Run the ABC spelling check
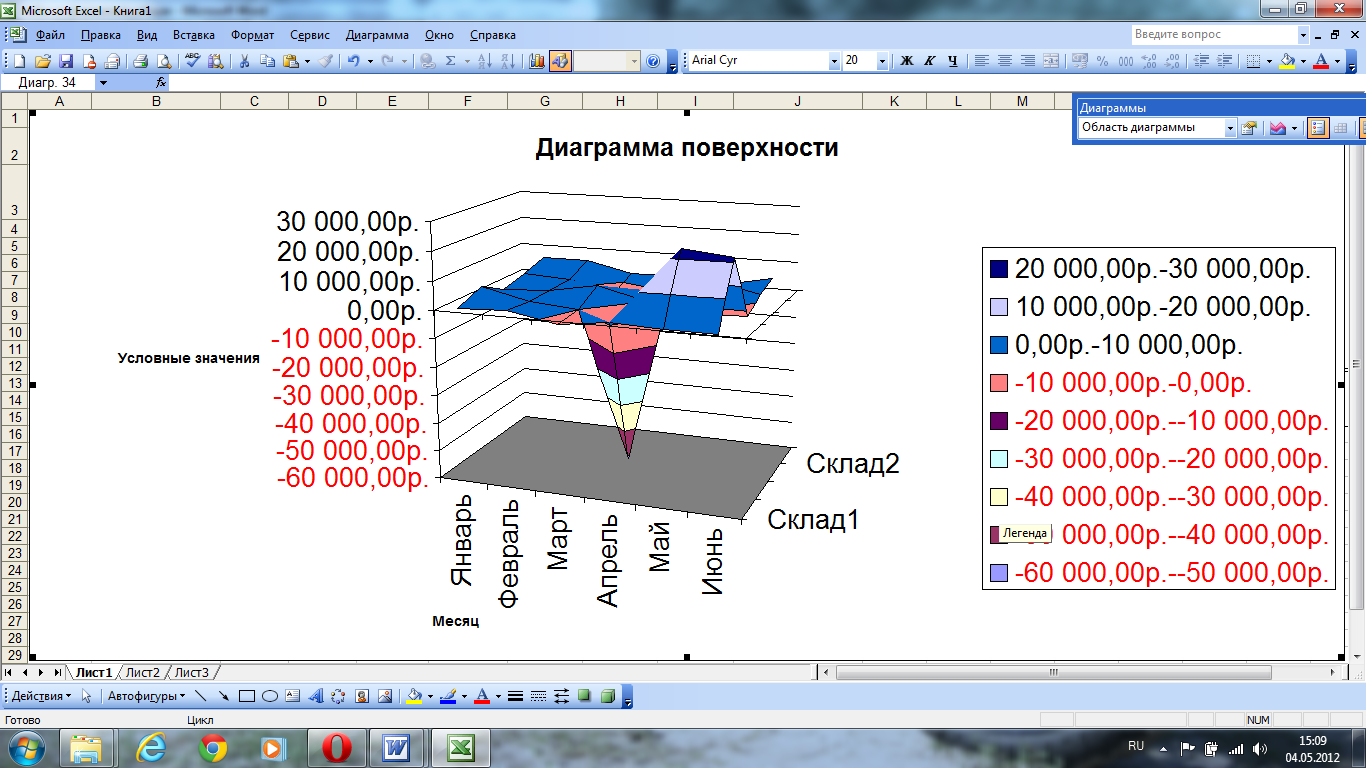Screen dimensions: 1366x768 point(192,61)
